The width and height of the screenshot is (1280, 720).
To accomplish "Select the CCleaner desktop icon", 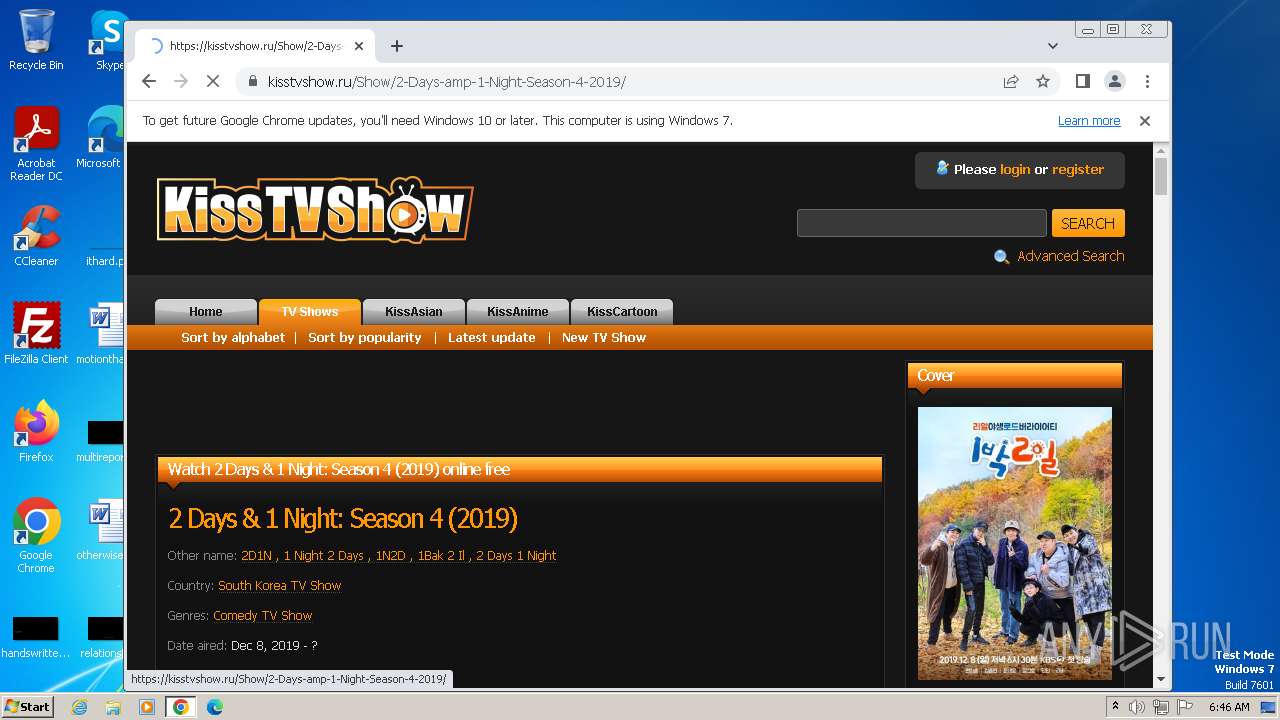I will point(36,237).
